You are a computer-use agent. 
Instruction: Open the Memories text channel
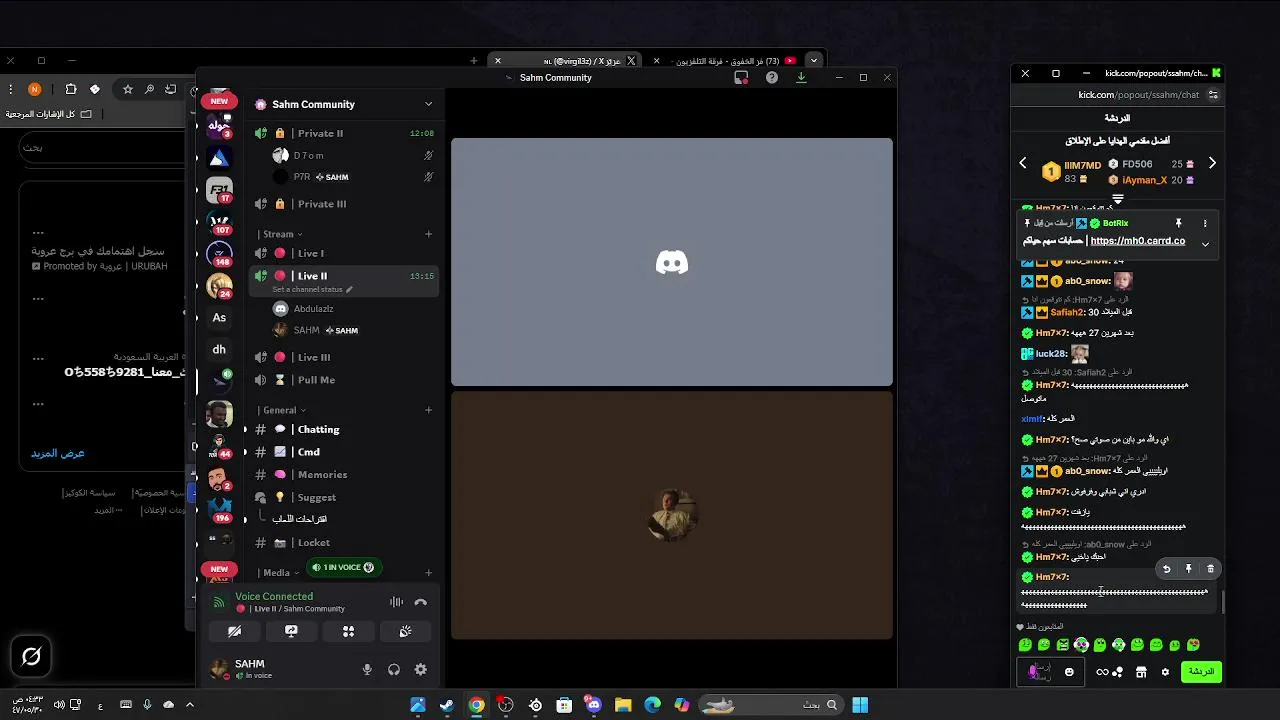tap(345, 475)
